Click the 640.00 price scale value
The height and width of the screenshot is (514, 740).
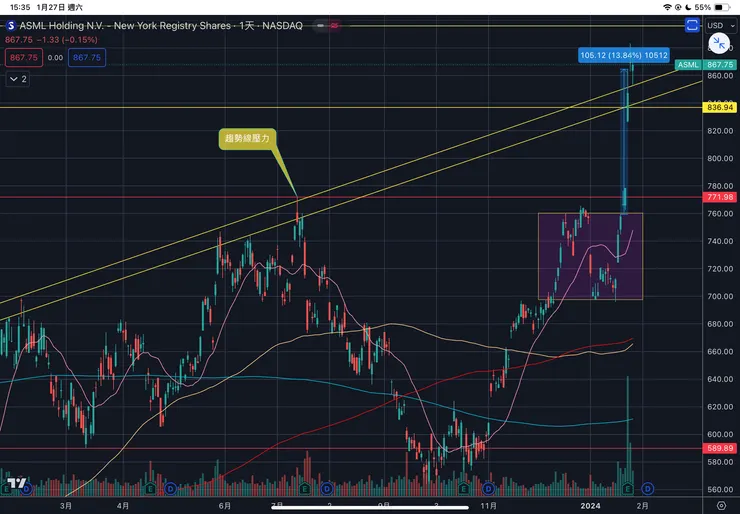(x=720, y=379)
